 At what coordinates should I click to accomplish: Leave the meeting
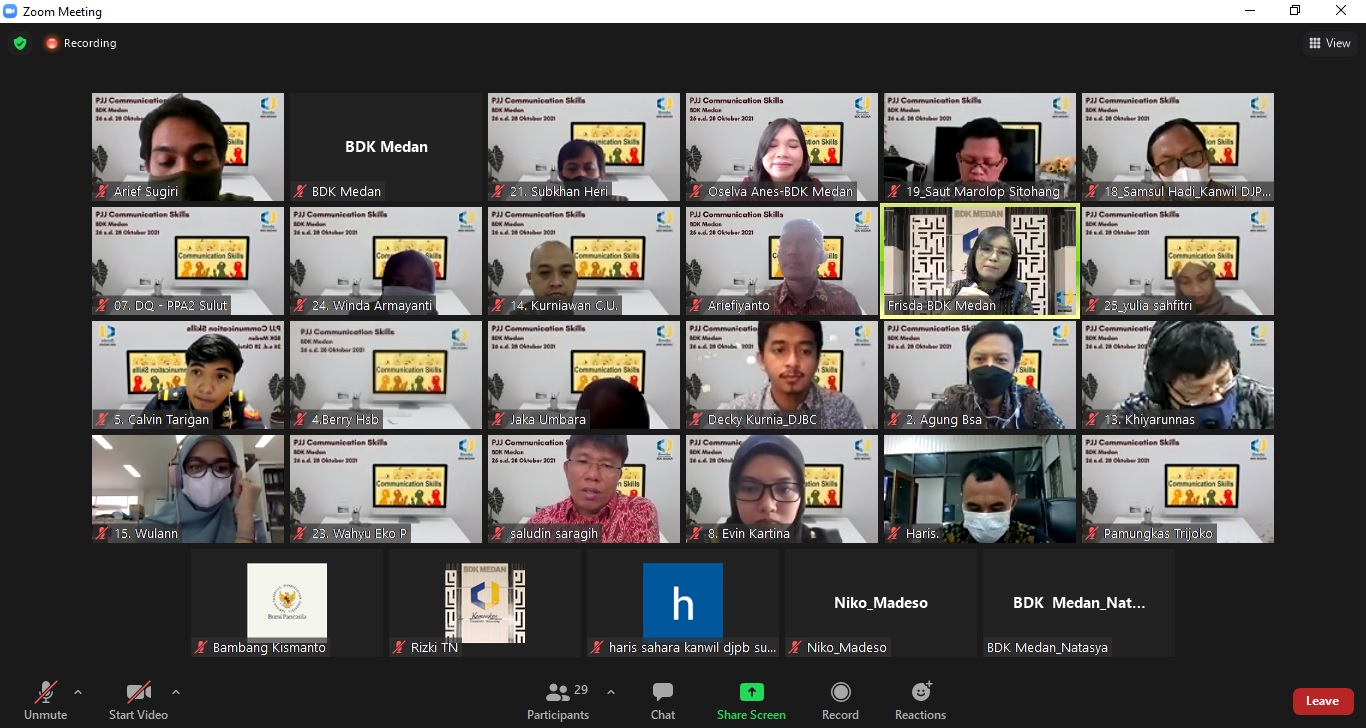[x=1323, y=701]
